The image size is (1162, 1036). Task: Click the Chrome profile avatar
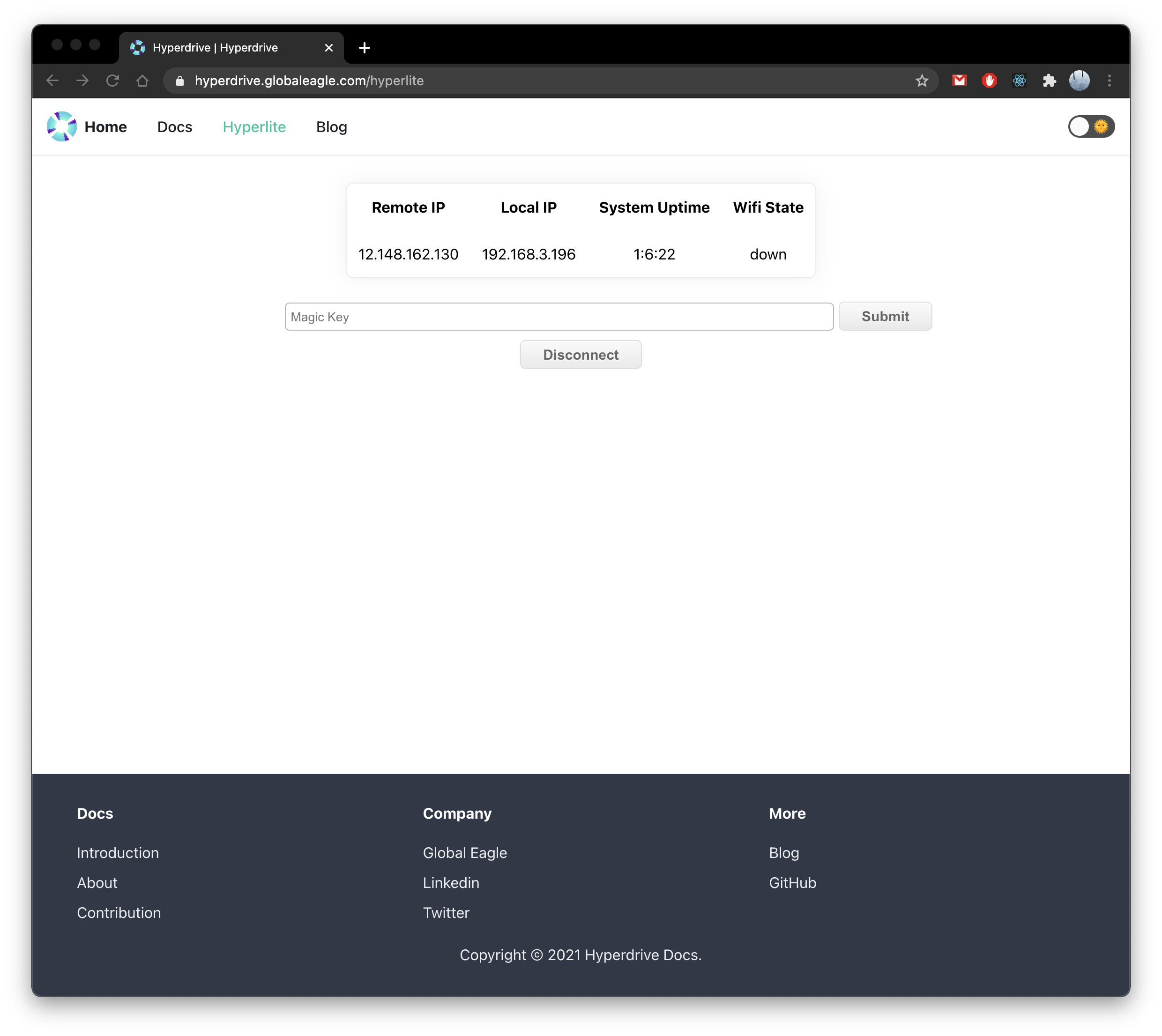[x=1079, y=81]
